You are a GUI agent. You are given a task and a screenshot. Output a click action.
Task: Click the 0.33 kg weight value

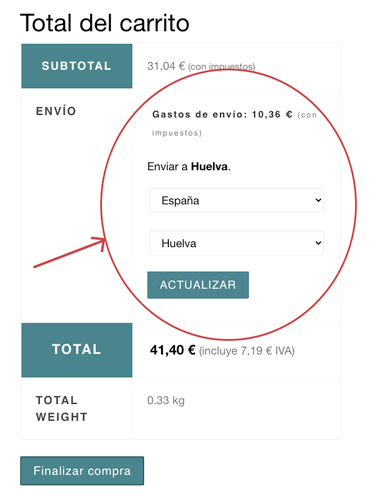point(166,400)
